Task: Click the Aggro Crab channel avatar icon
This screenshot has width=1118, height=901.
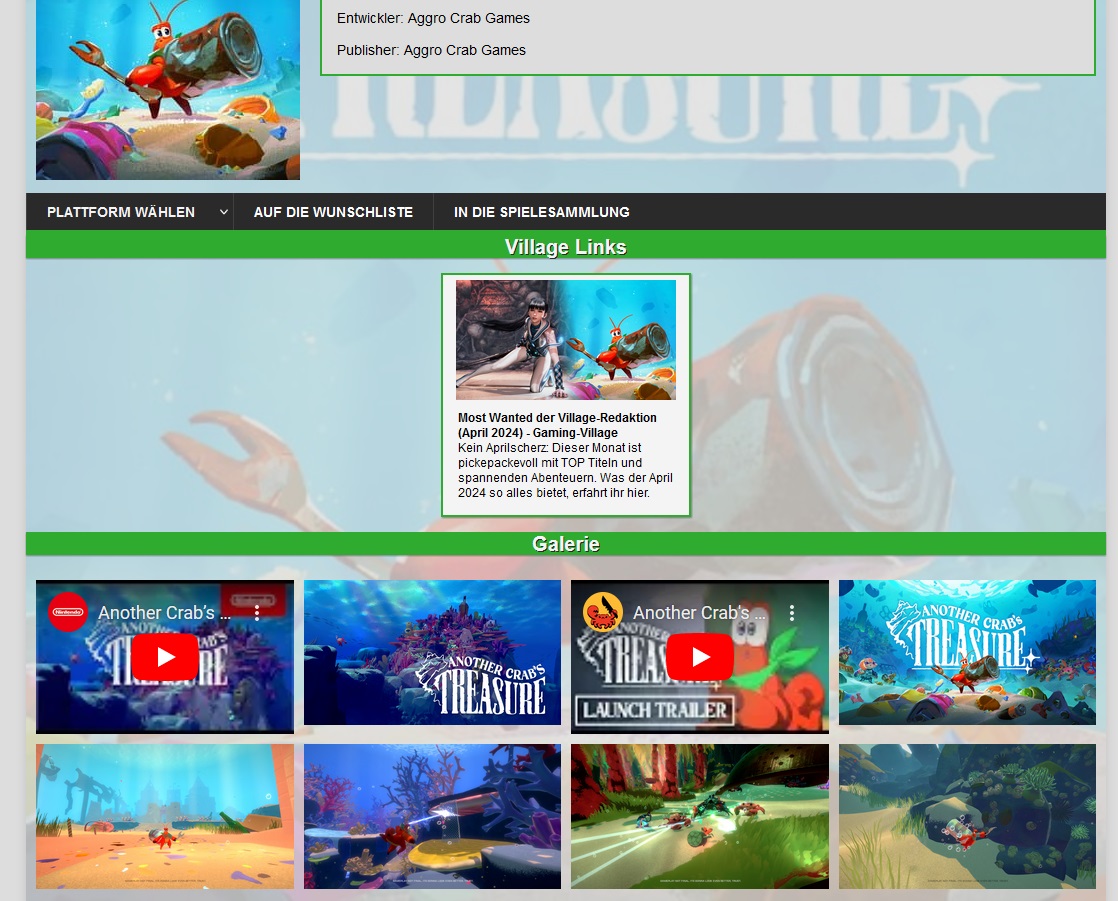Action: (603, 612)
